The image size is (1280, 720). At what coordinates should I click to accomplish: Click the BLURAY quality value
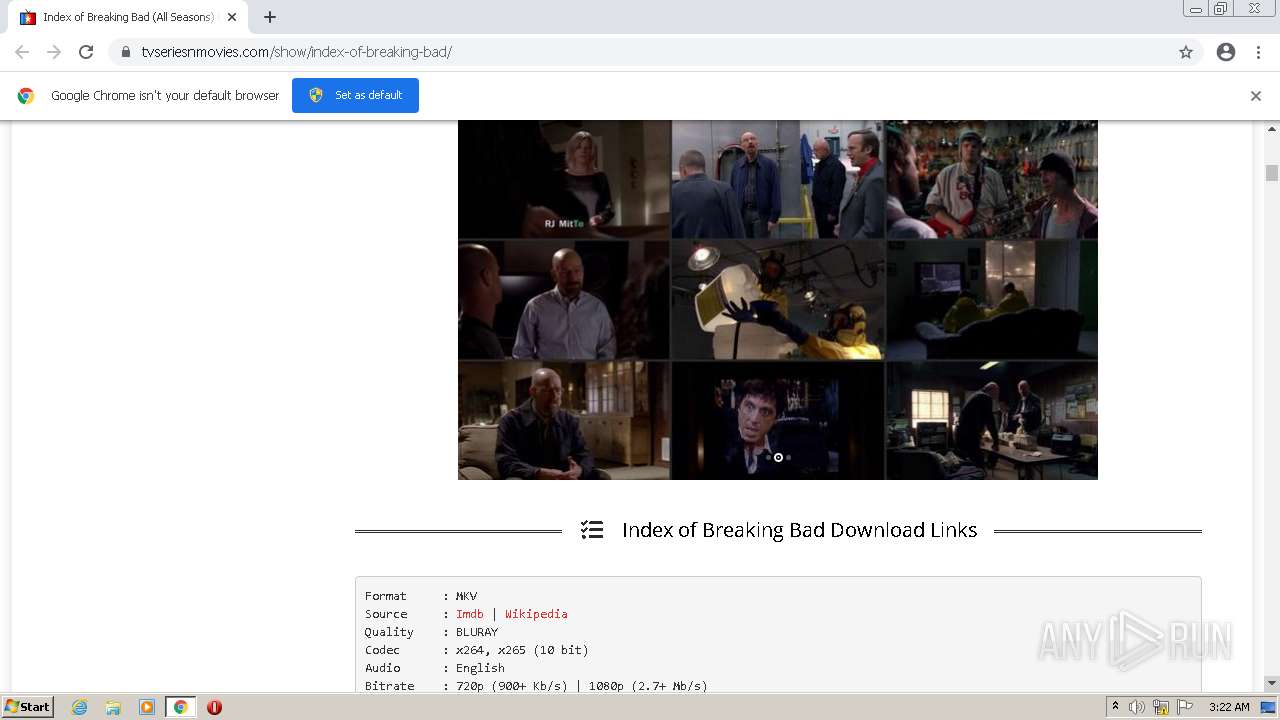tap(477, 632)
